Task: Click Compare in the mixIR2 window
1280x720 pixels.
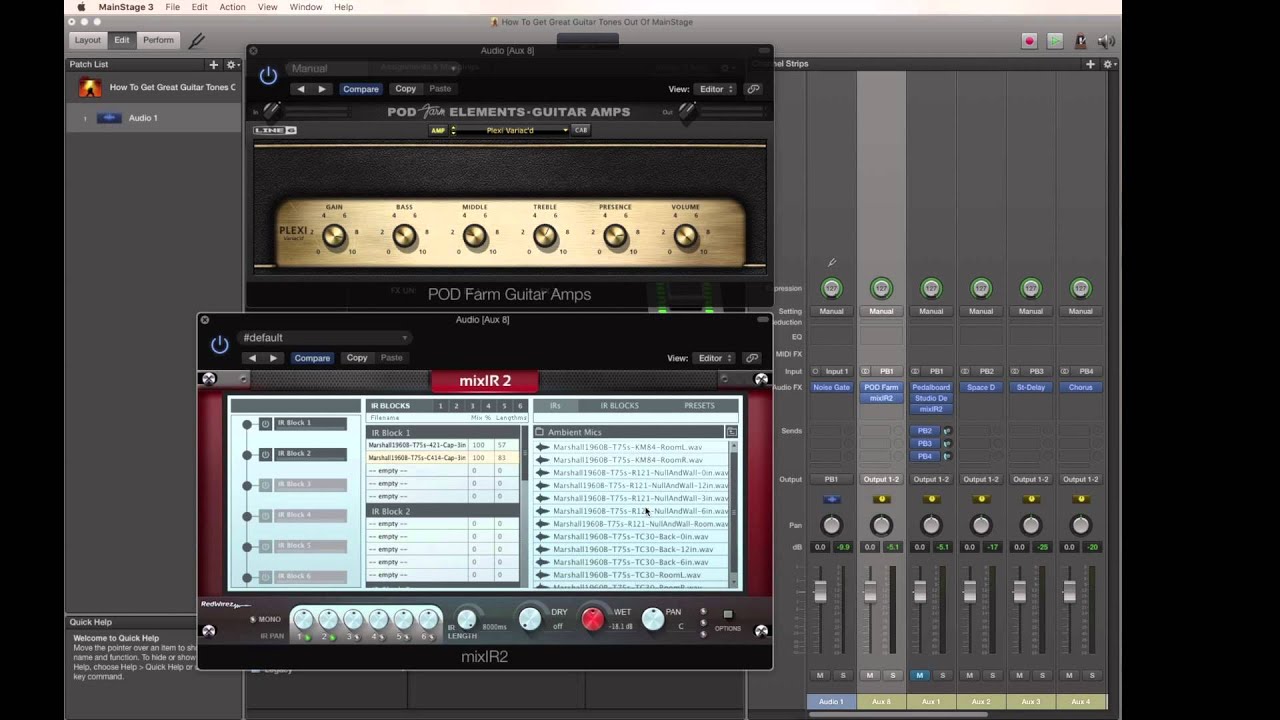Action: (312, 358)
